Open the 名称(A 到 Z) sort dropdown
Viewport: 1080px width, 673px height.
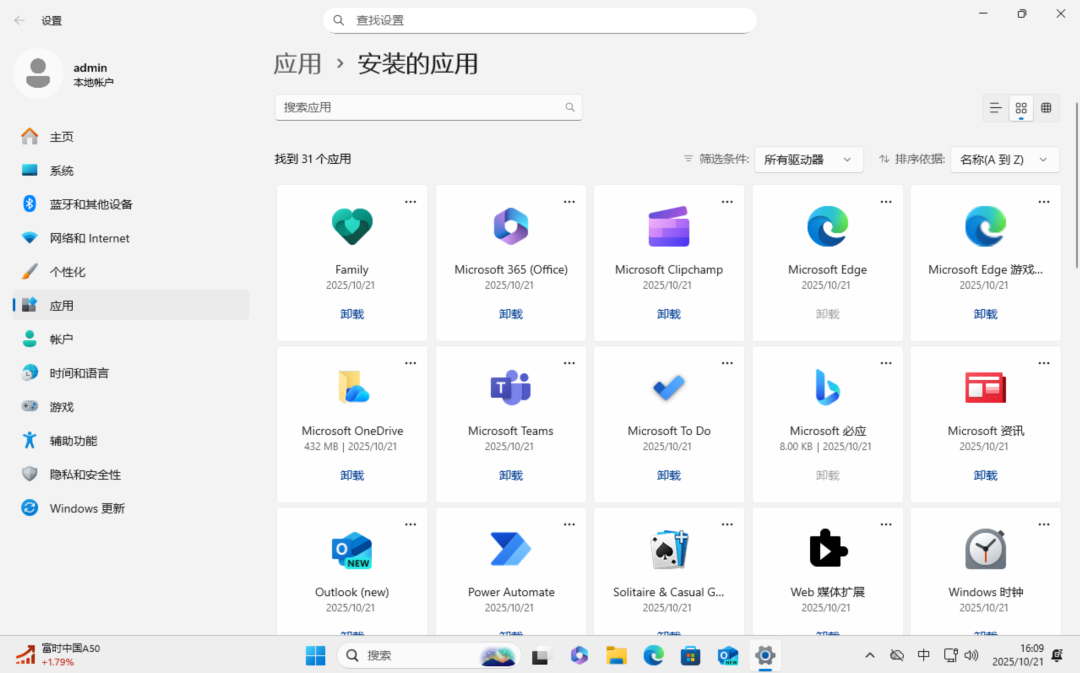click(1004, 160)
